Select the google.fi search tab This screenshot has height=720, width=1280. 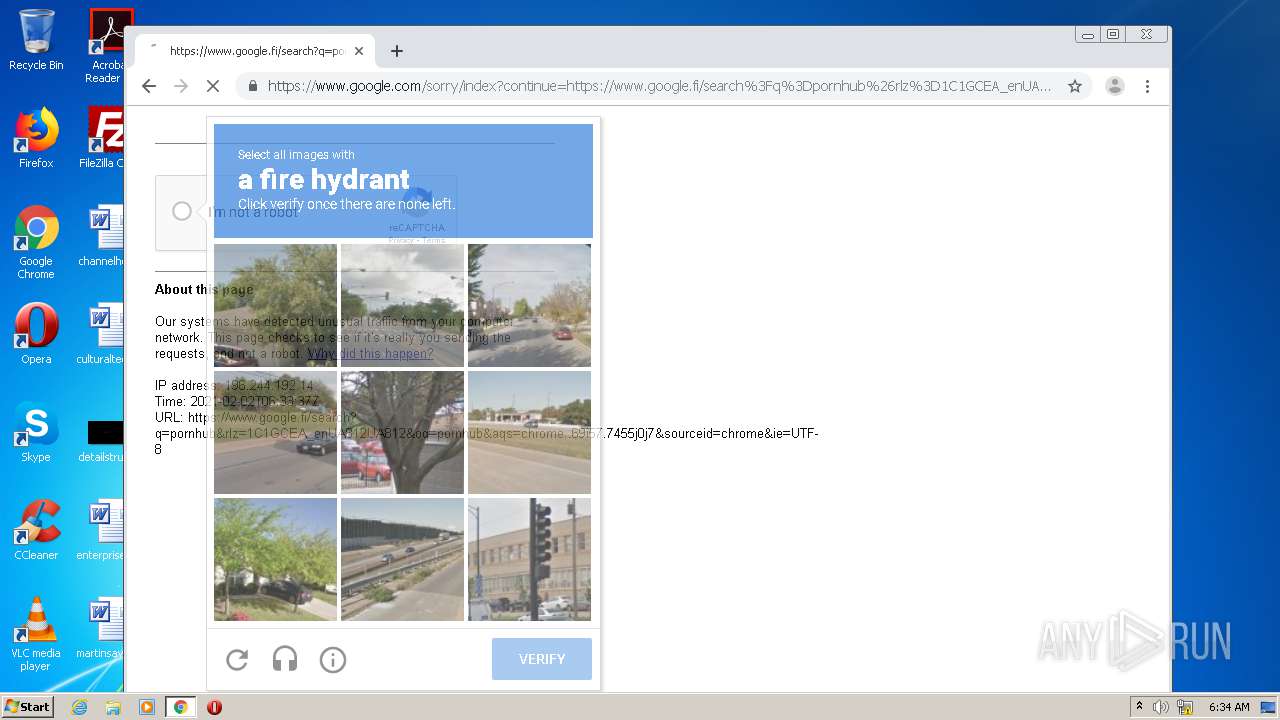pos(255,51)
